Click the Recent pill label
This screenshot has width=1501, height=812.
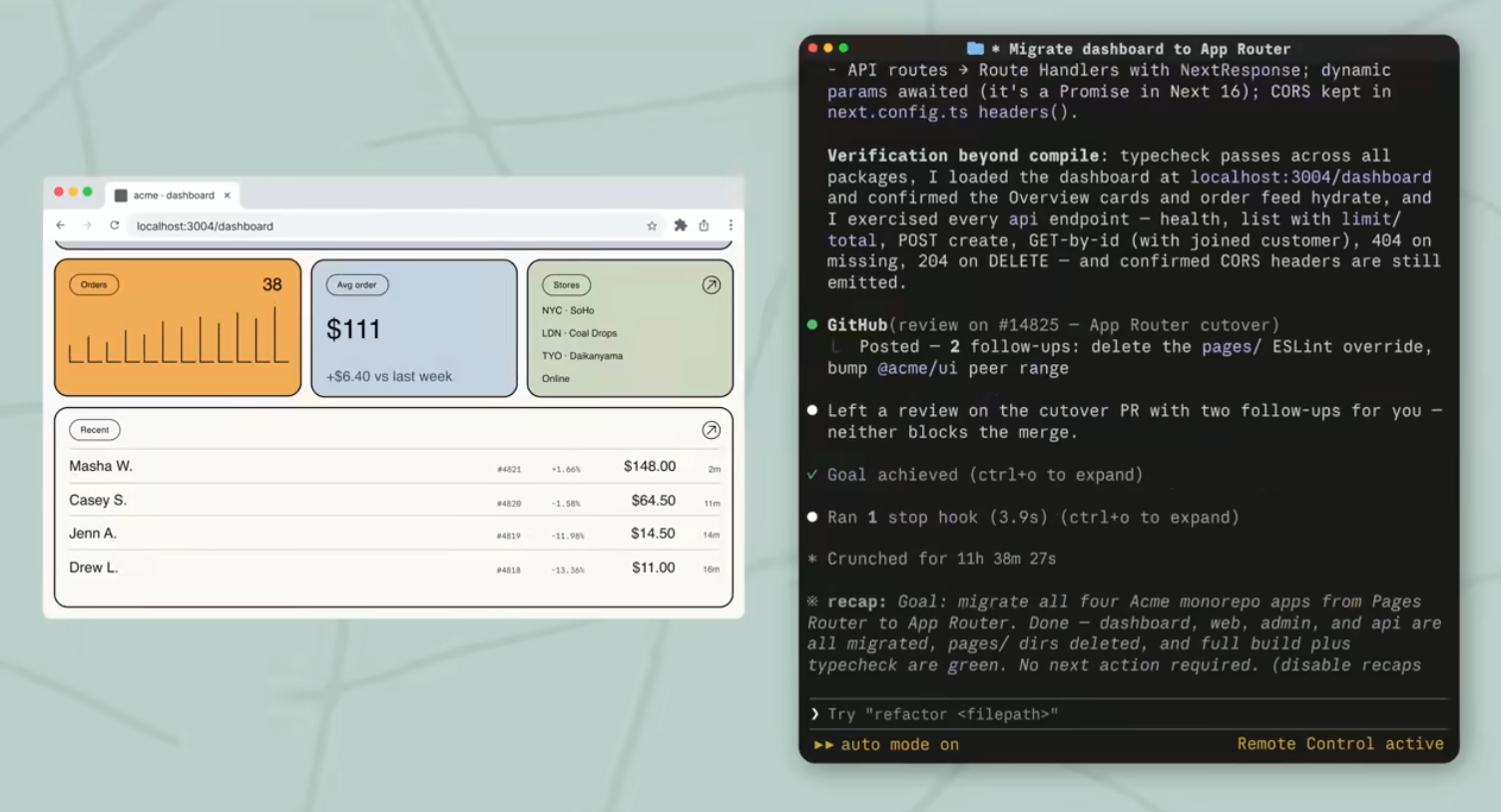[x=95, y=430]
